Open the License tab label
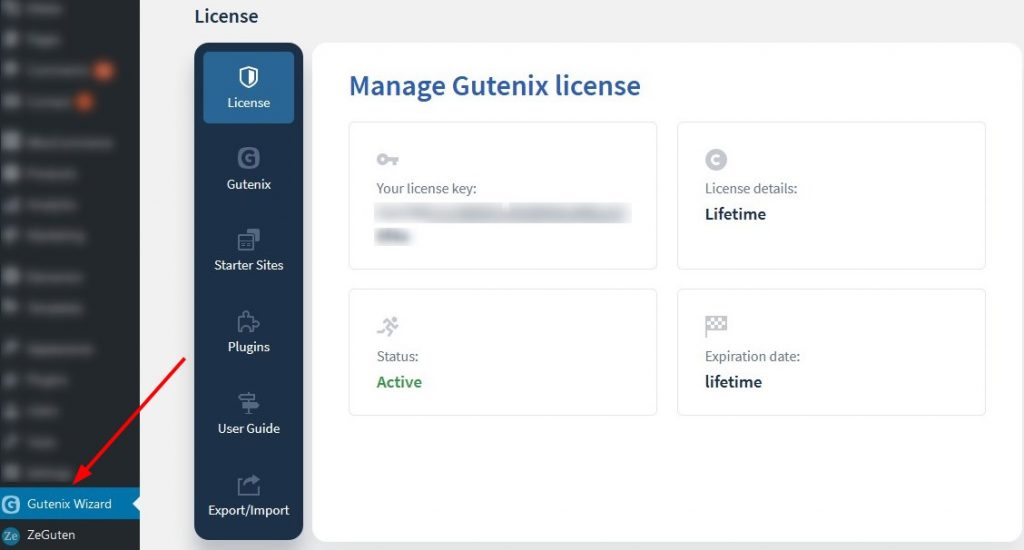This screenshot has width=1024, height=550. point(248,103)
